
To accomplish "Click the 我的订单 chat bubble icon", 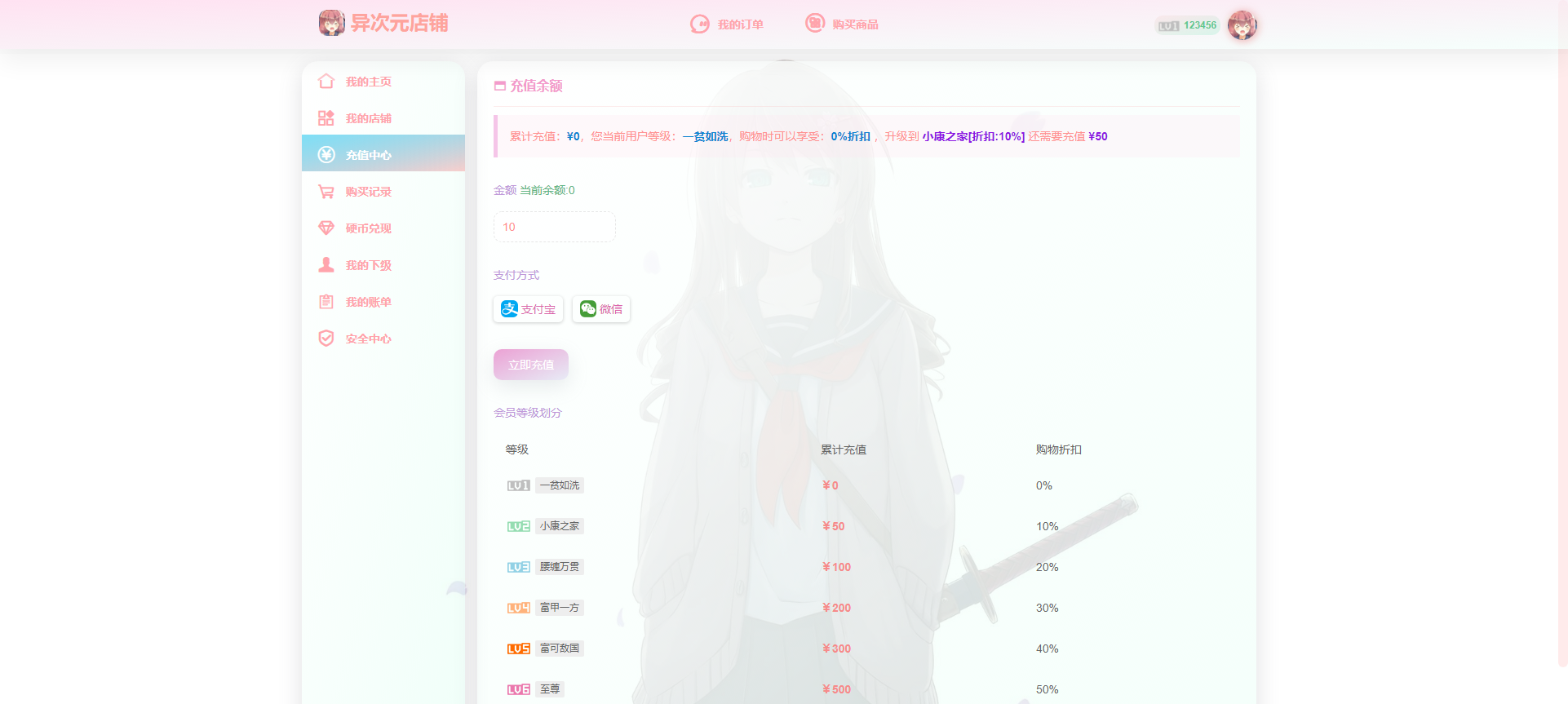I will click(699, 24).
